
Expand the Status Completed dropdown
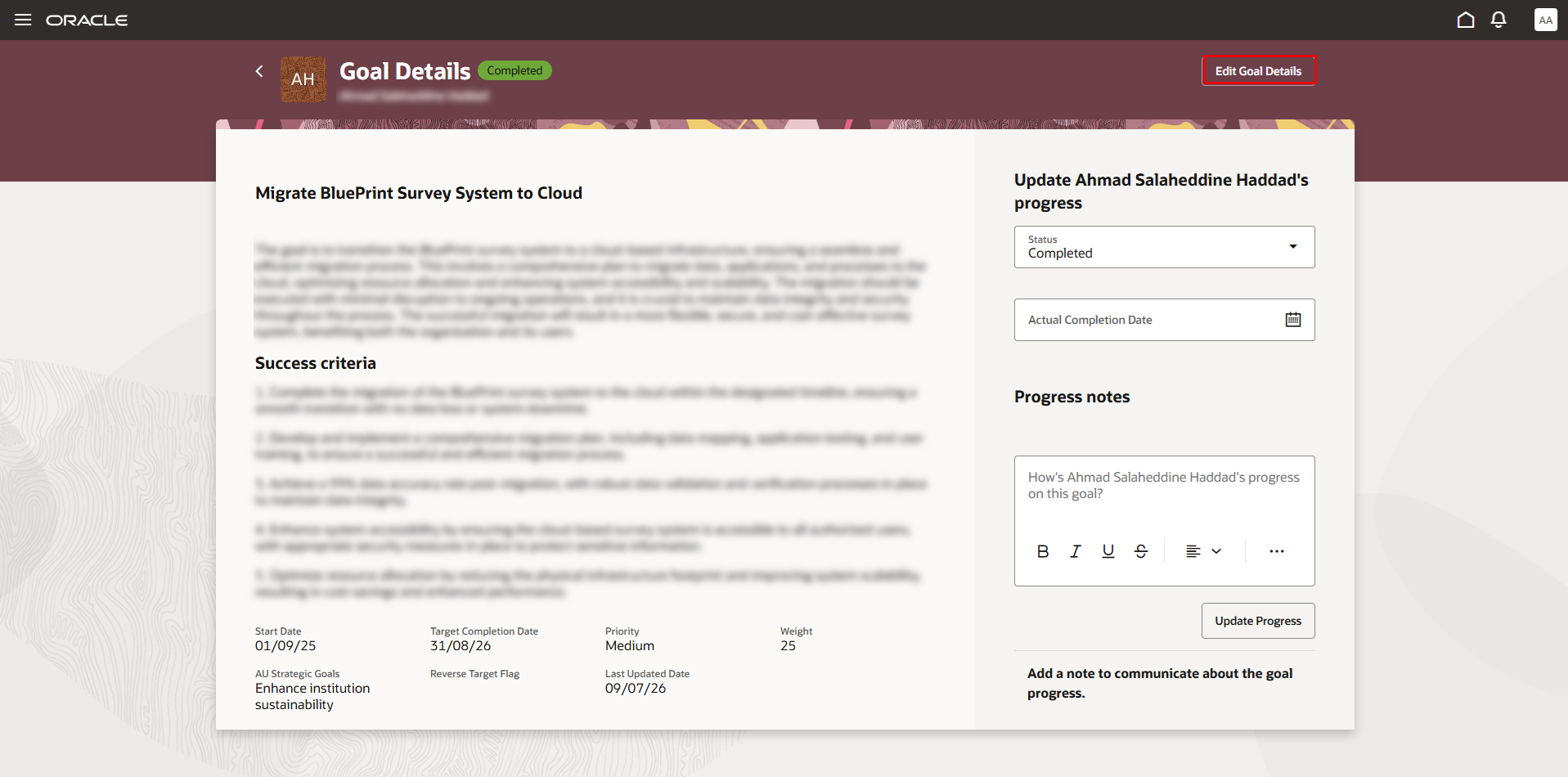(1165, 247)
